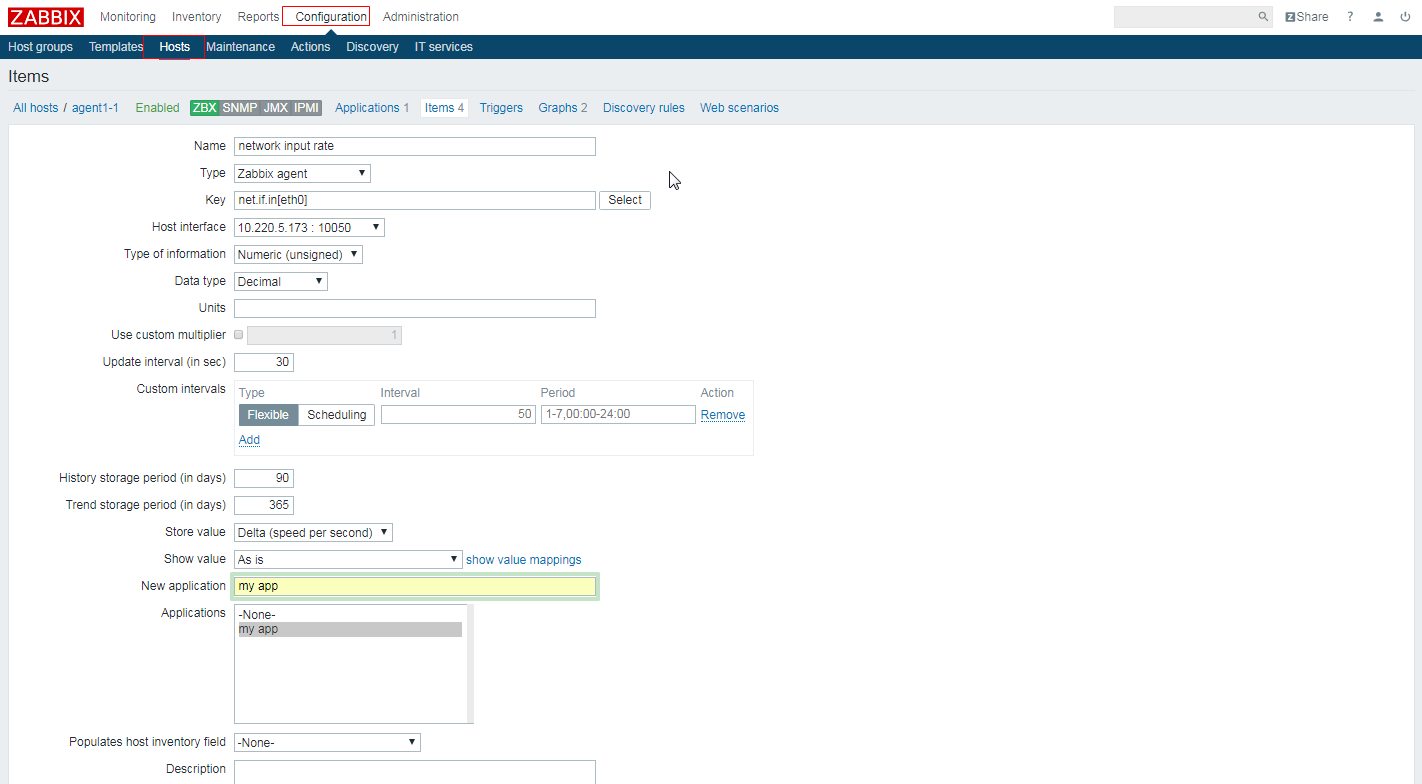This screenshot has height=784, width=1422.
Task: Click the search magnifier icon
Action: (1263, 17)
